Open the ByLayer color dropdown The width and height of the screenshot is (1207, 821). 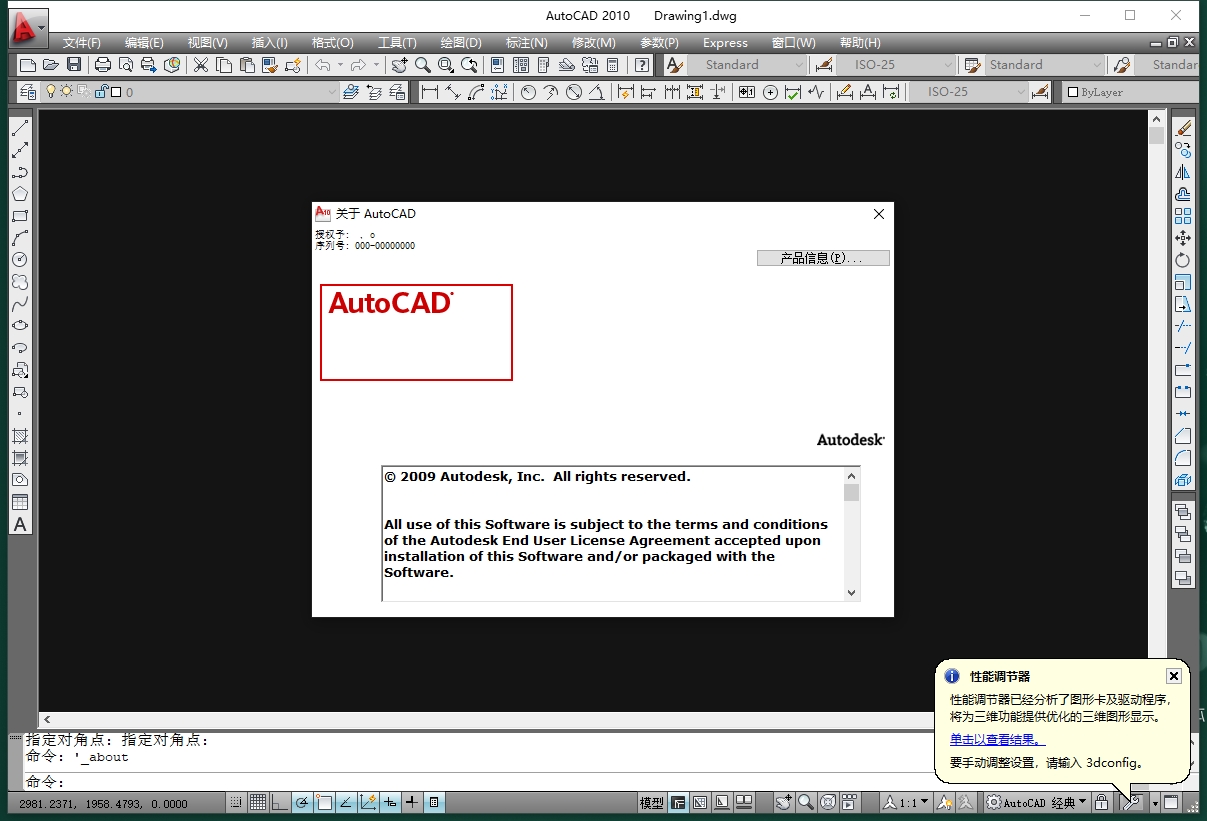[x=1128, y=92]
